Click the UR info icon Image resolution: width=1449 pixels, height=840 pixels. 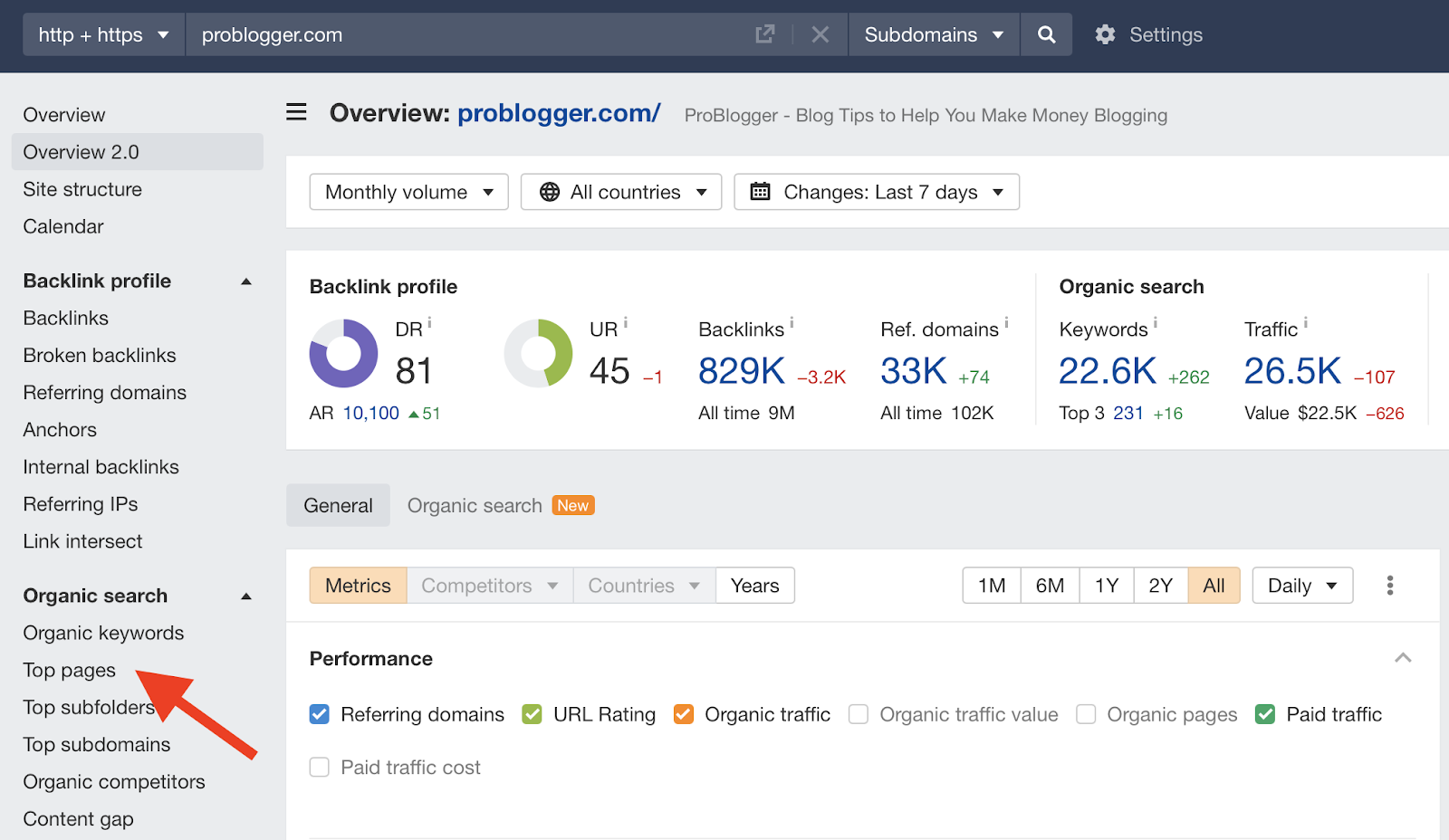click(626, 322)
